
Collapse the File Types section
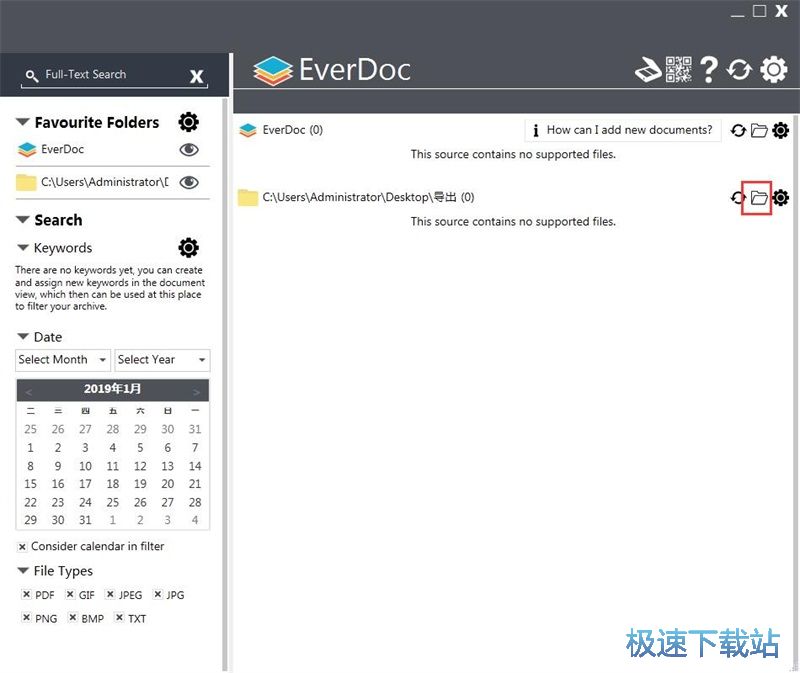coord(23,570)
